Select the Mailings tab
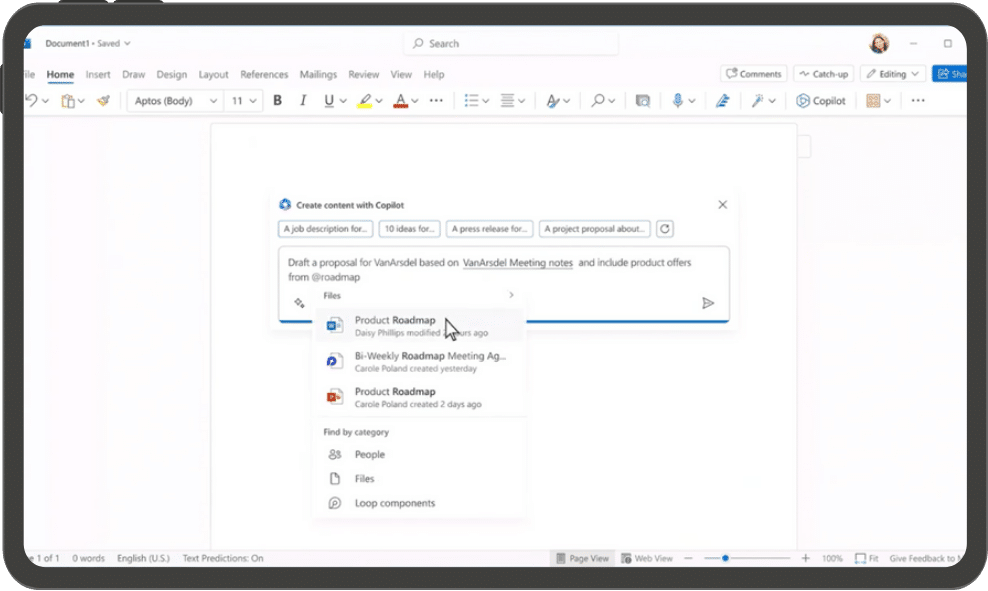The image size is (988, 591). (x=318, y=74)
